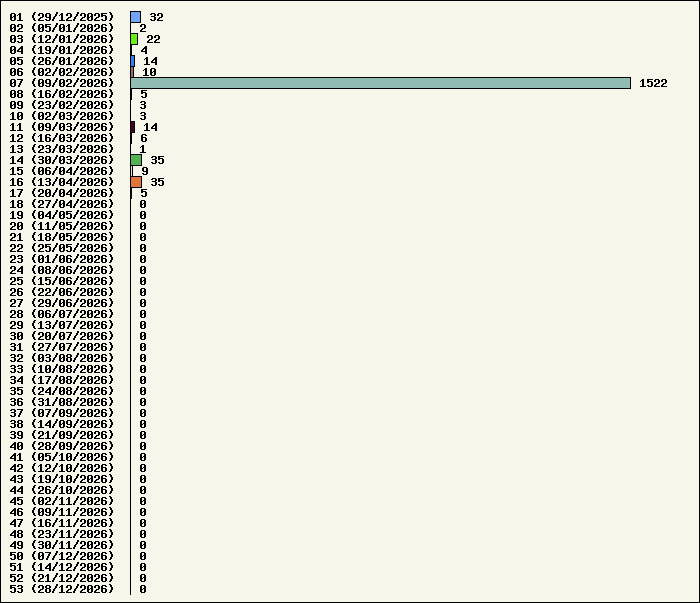Click the value 32 beside the first bar
Image resolution: width=700 pixels, height=603 pixels.
[157, 17]
